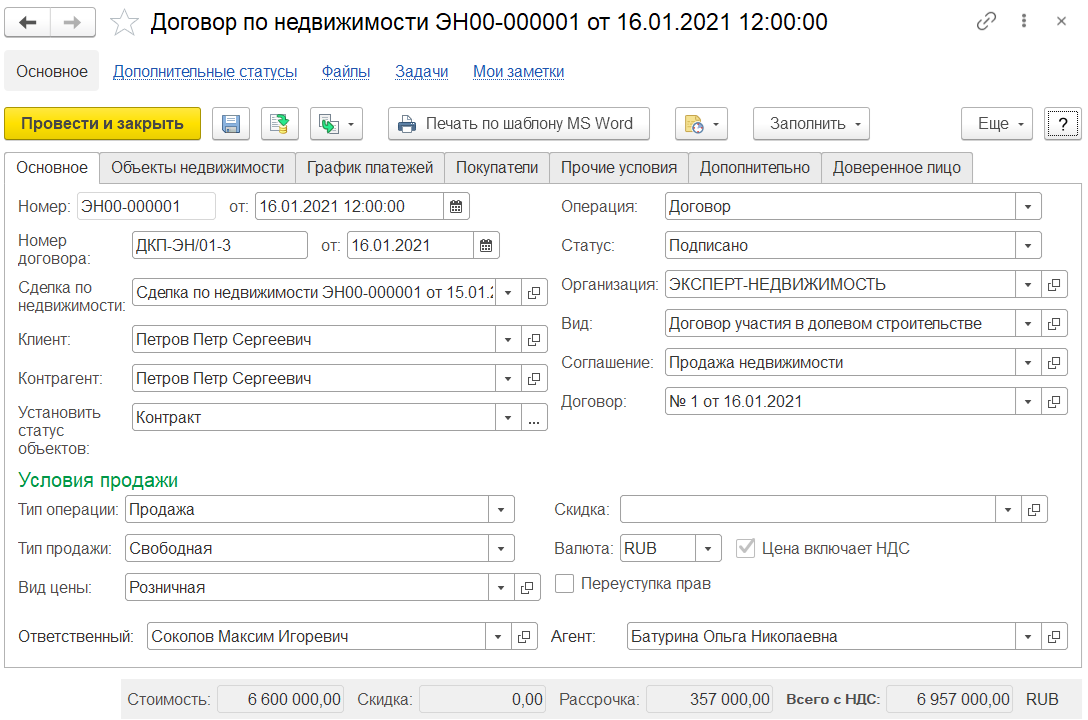The width and height of the screenshot is (1088, 720).
Task: Add document to favorites star
Action: 124,22
